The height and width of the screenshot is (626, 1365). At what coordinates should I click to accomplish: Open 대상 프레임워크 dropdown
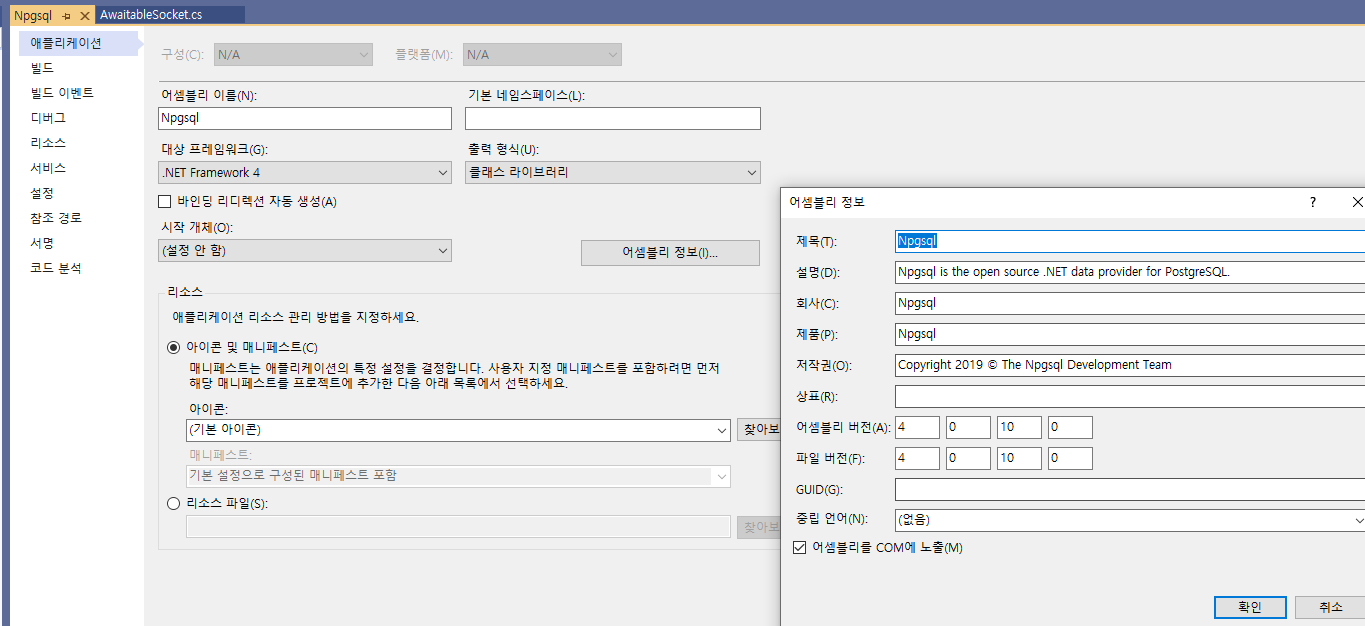point(305,172)
